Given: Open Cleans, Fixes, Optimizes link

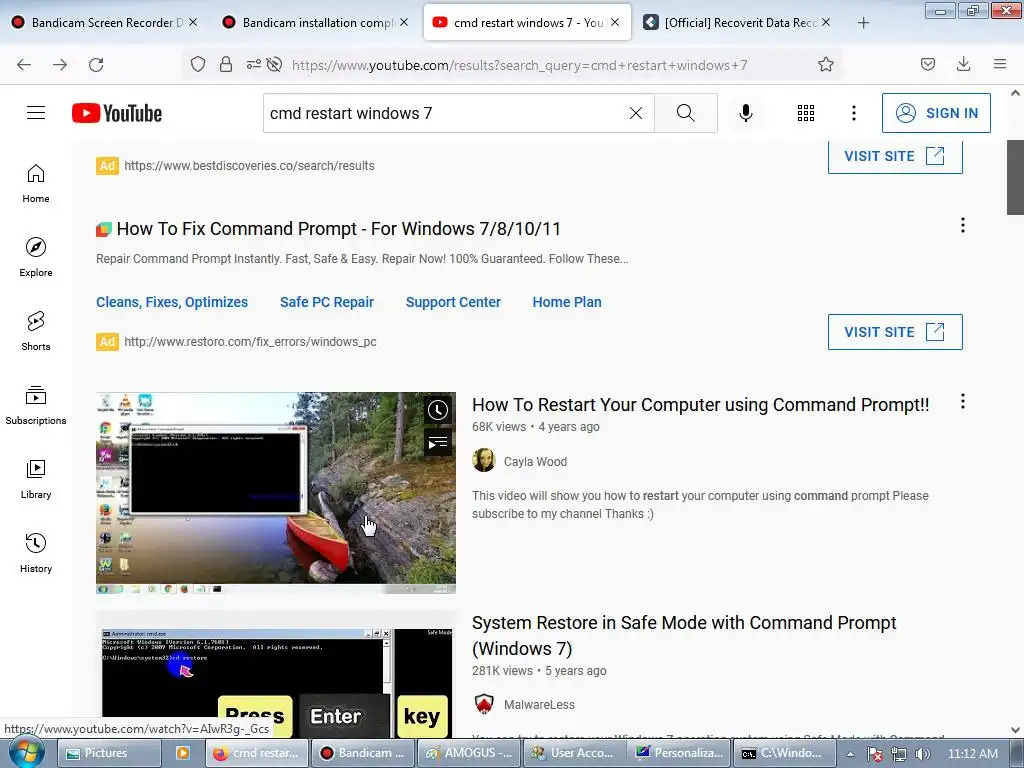Looking at the screenshot, I should tap(172, 302).
